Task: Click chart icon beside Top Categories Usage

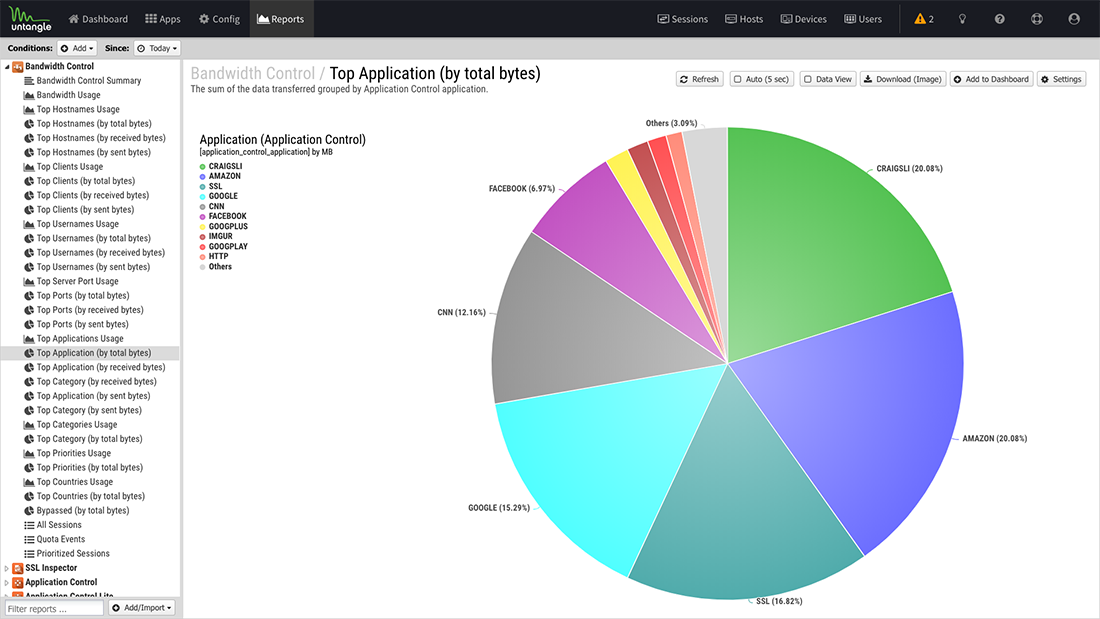Action: (29, 425)
